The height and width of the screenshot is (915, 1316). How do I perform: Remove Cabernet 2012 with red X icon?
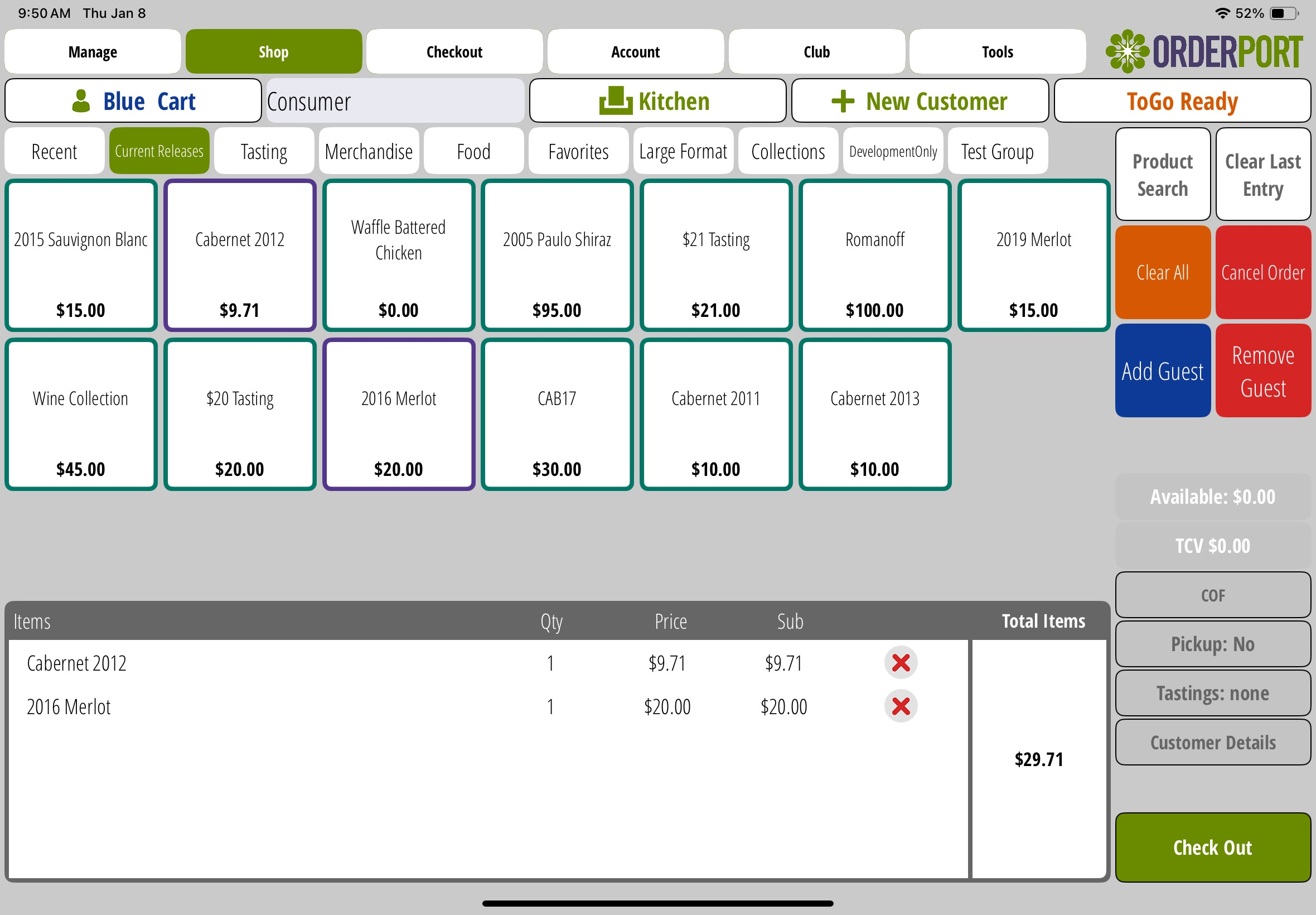coord(900,663)
